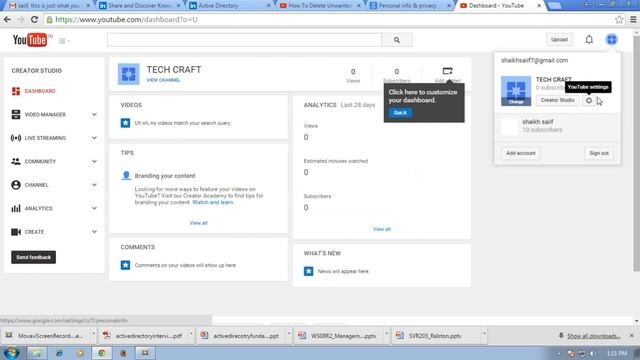Reload the page with the refresh icon
The height and width of the screenshot is (360, 640).
(35, 19)
